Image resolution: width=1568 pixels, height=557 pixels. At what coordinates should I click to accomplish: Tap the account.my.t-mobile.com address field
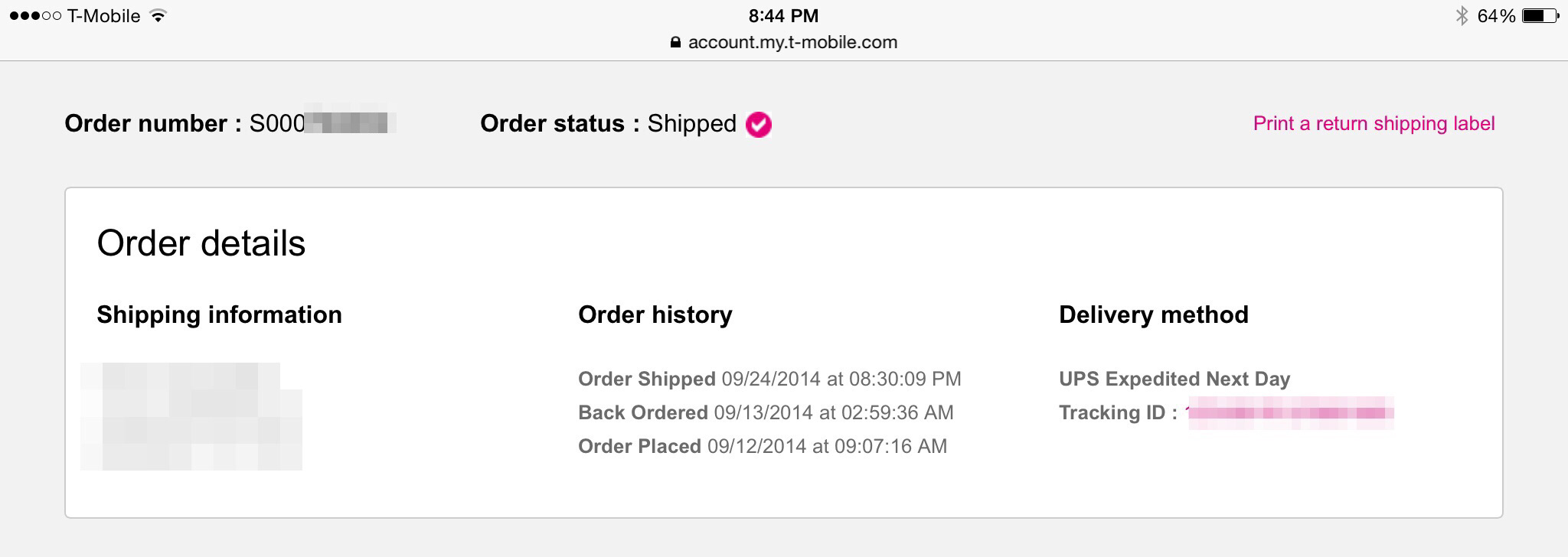coord(783,42)
